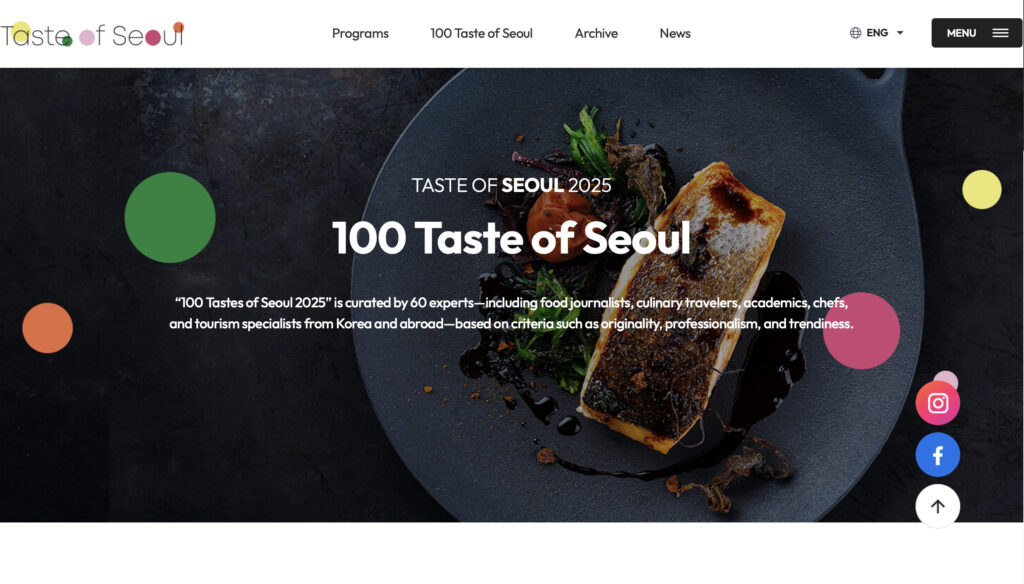Open the News section
The height and width of the screenshot is (584, 1024).
point(675,33)
